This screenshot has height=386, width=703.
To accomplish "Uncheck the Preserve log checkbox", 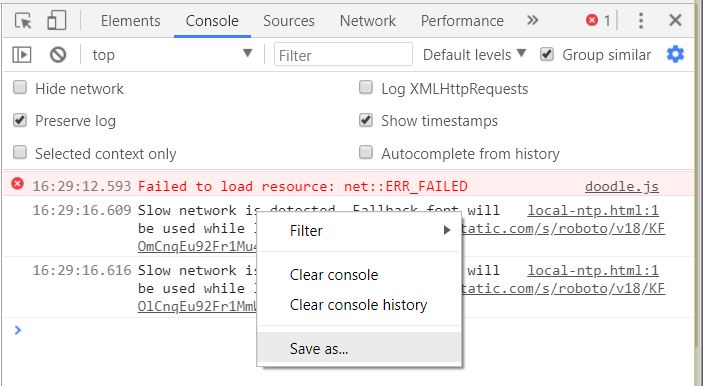I will tap(20, 120).
